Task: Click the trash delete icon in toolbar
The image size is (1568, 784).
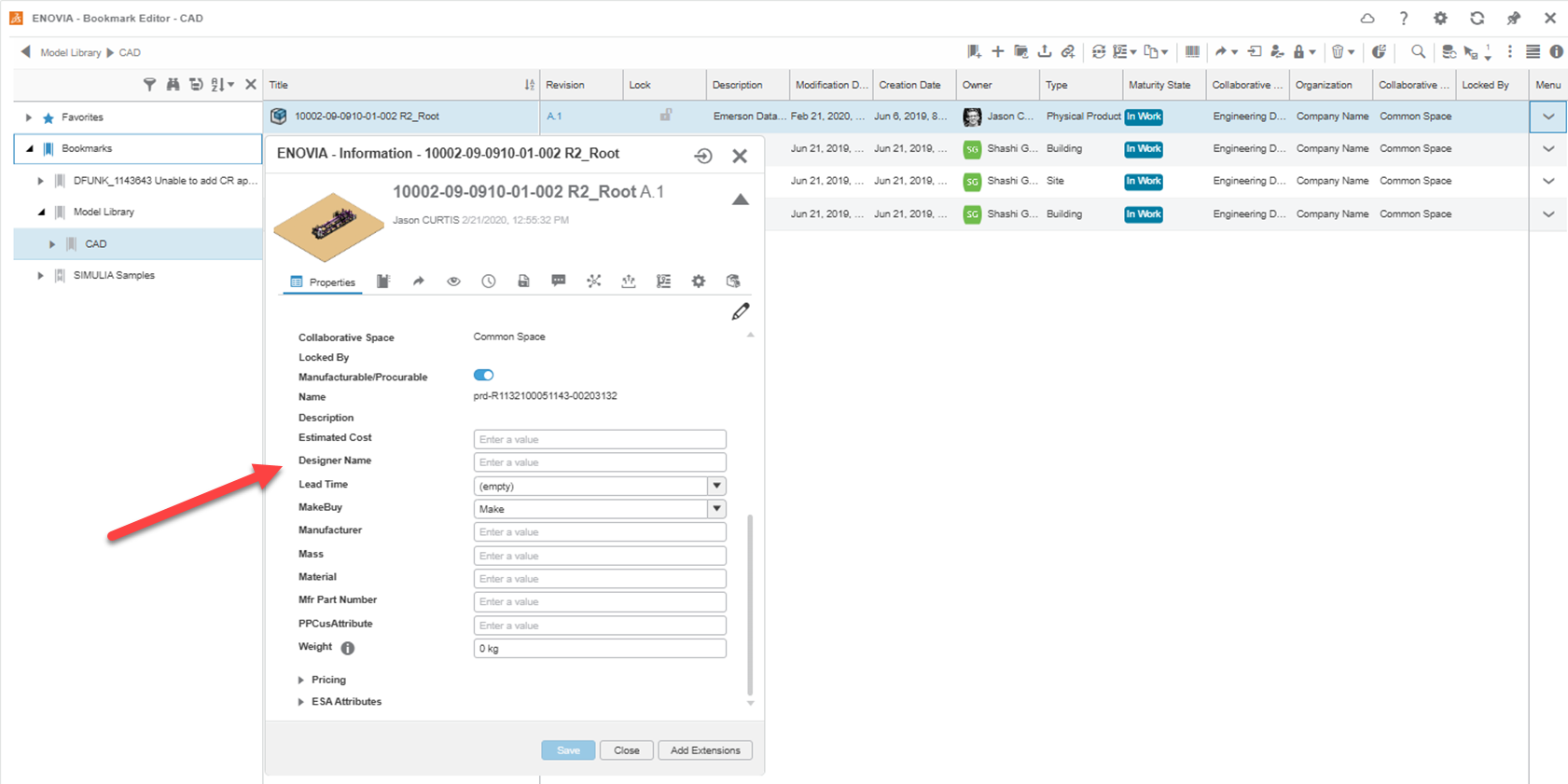Action: pos(1338,52)
